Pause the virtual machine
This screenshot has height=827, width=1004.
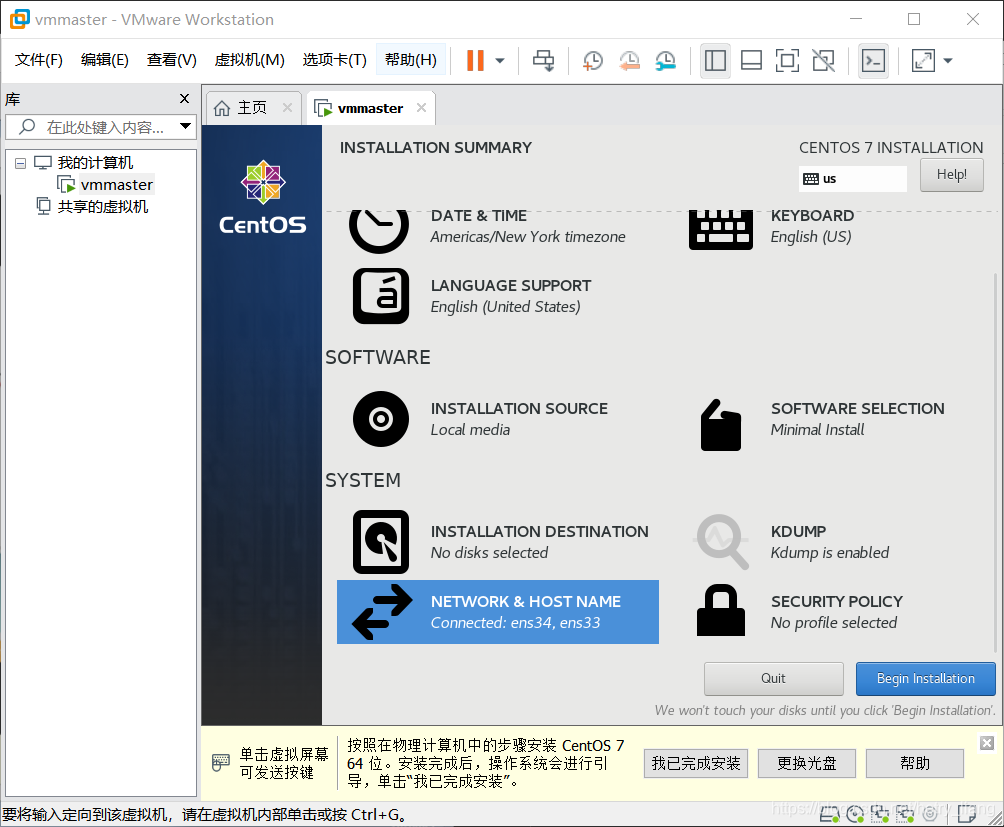coord(475,61)
